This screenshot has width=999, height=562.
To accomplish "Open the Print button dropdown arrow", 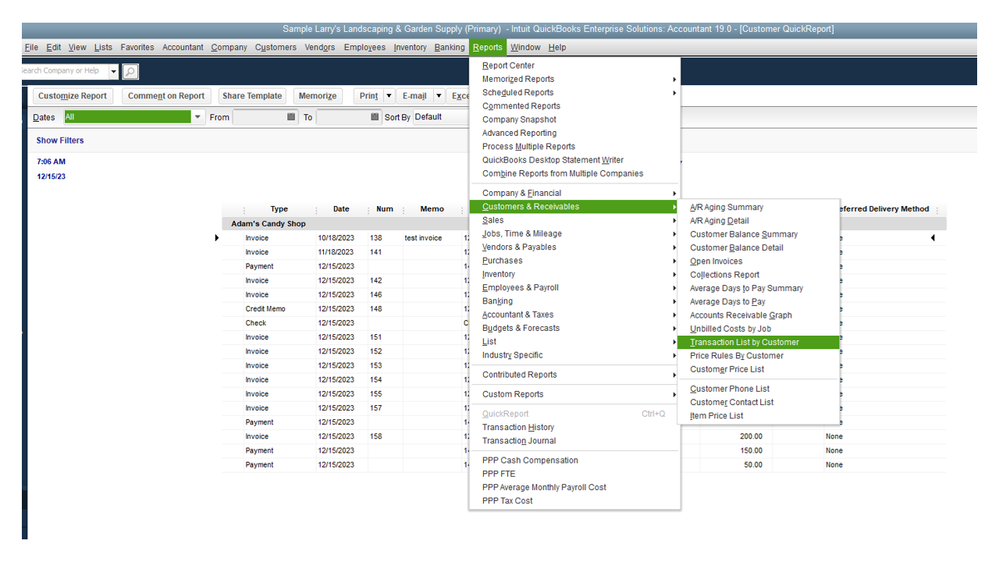I will [x=389, y=96].
